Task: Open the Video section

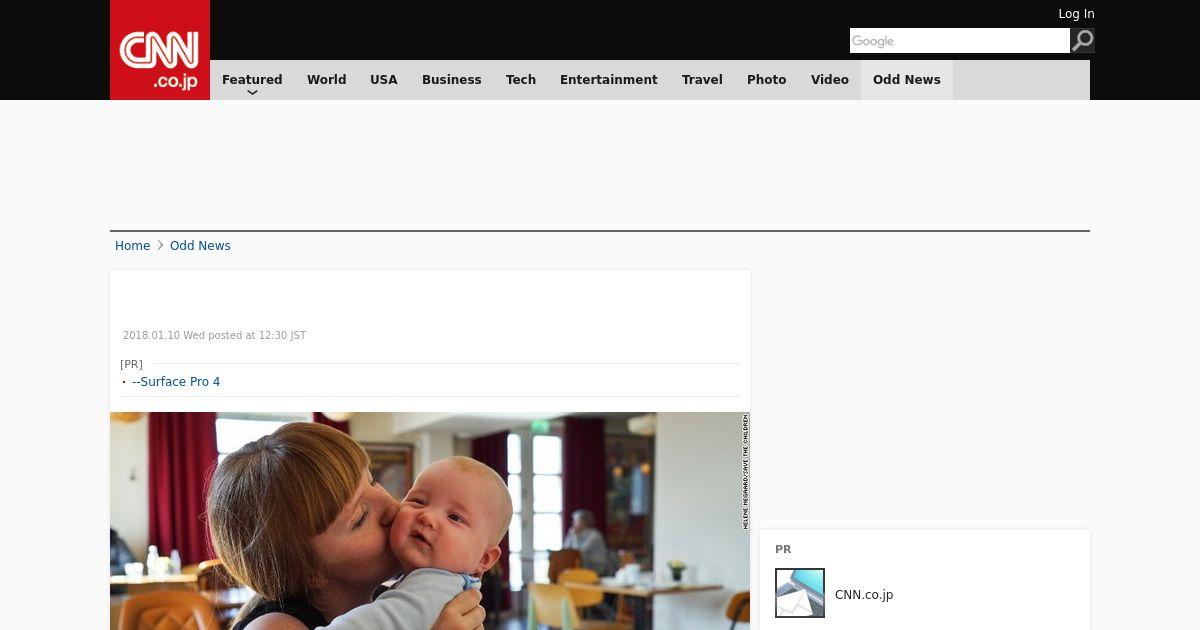Action: tap(830, 80)
